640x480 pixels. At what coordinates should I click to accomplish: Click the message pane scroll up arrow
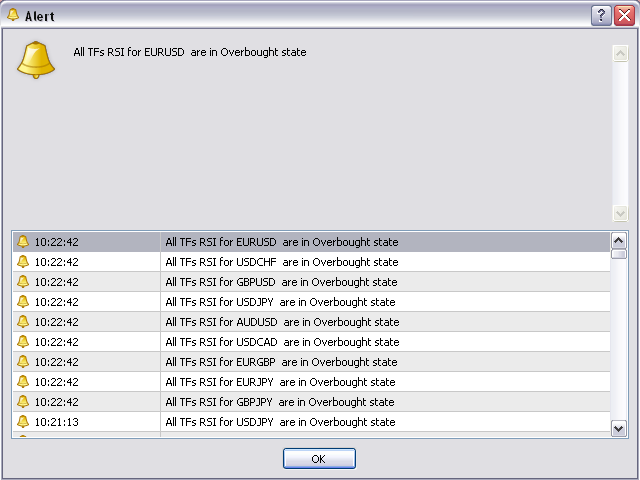(620, 53)
